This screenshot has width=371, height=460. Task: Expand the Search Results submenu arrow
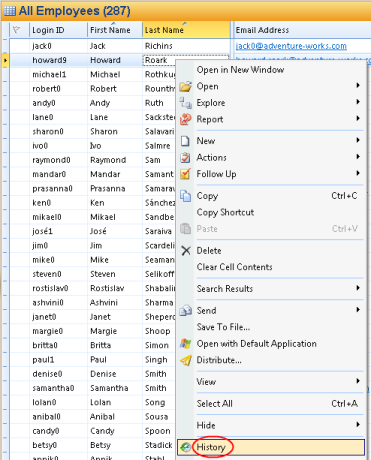tap(358, 288)
